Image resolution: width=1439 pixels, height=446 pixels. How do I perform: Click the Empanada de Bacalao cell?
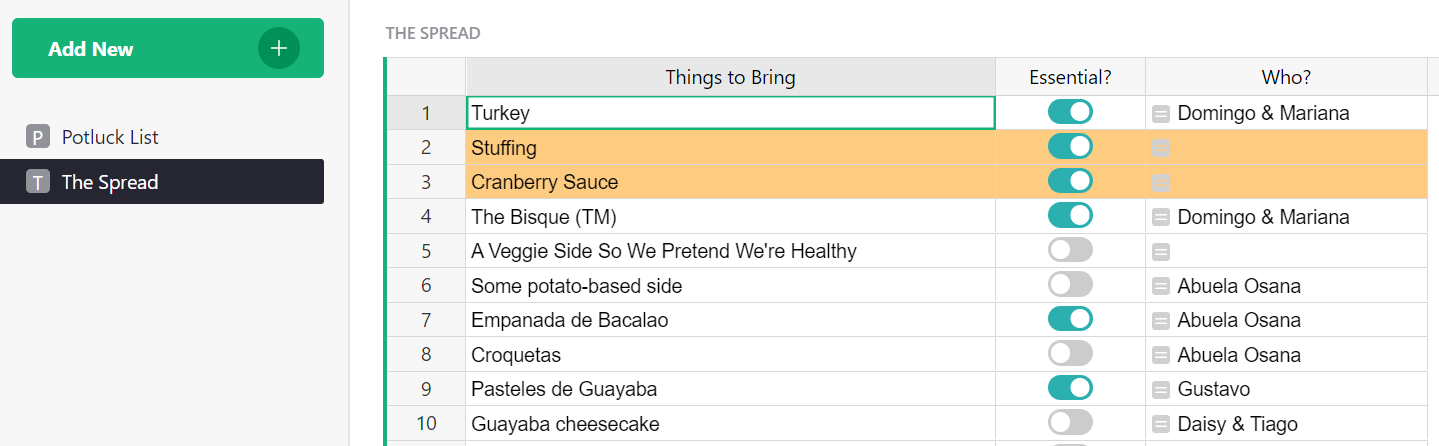(730, 320)
